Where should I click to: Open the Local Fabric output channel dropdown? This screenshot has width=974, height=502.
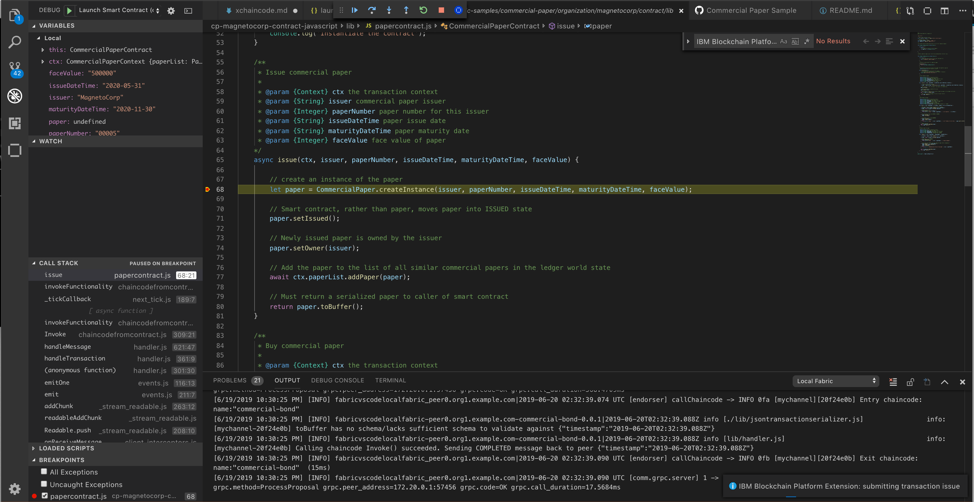[835, 381]
